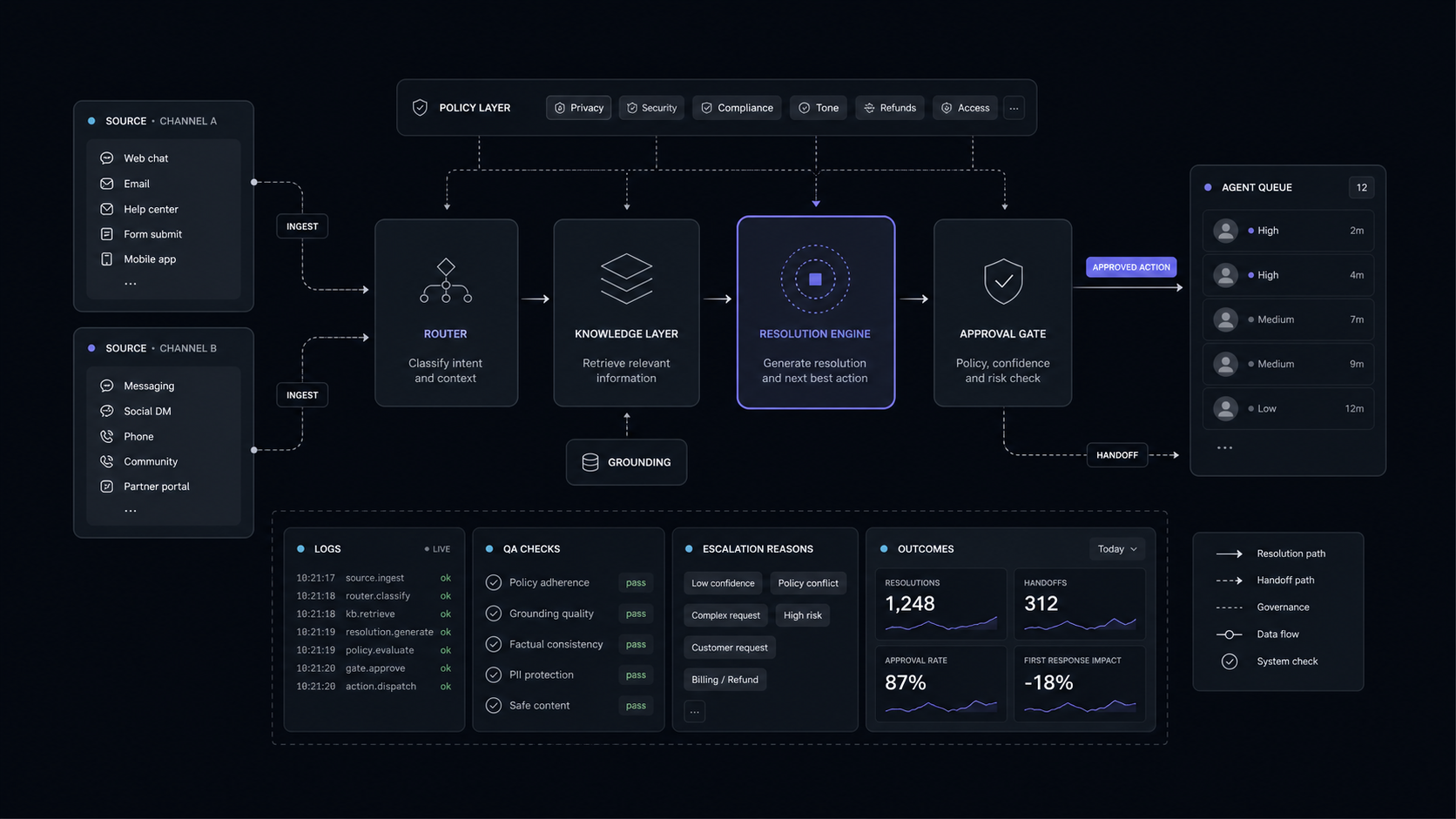Select the Refunds policy chip
The width and height of the screenshot is (1456, 819).
click(x=890, y=108)
